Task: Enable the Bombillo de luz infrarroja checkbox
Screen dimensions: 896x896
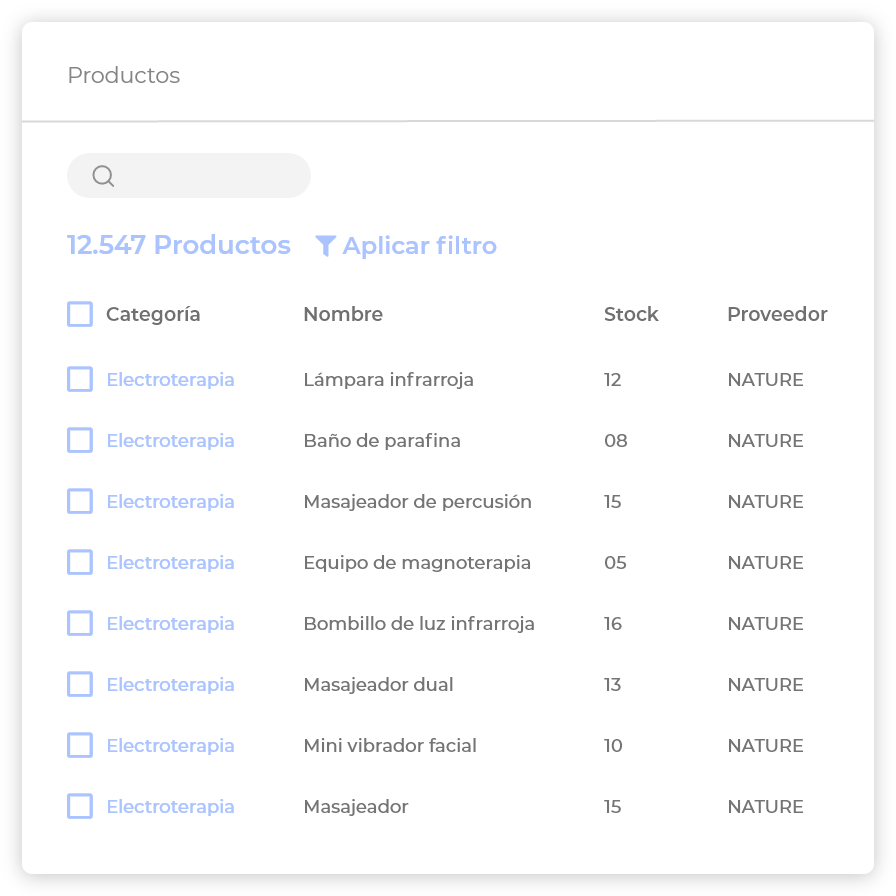Action: point(80,624)
